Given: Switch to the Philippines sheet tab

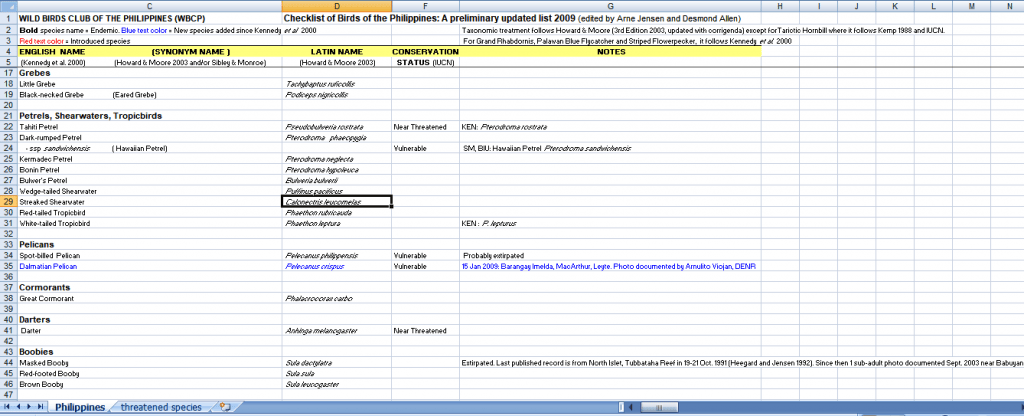Looking at the screenshot, I should click(x=79, y=407).
